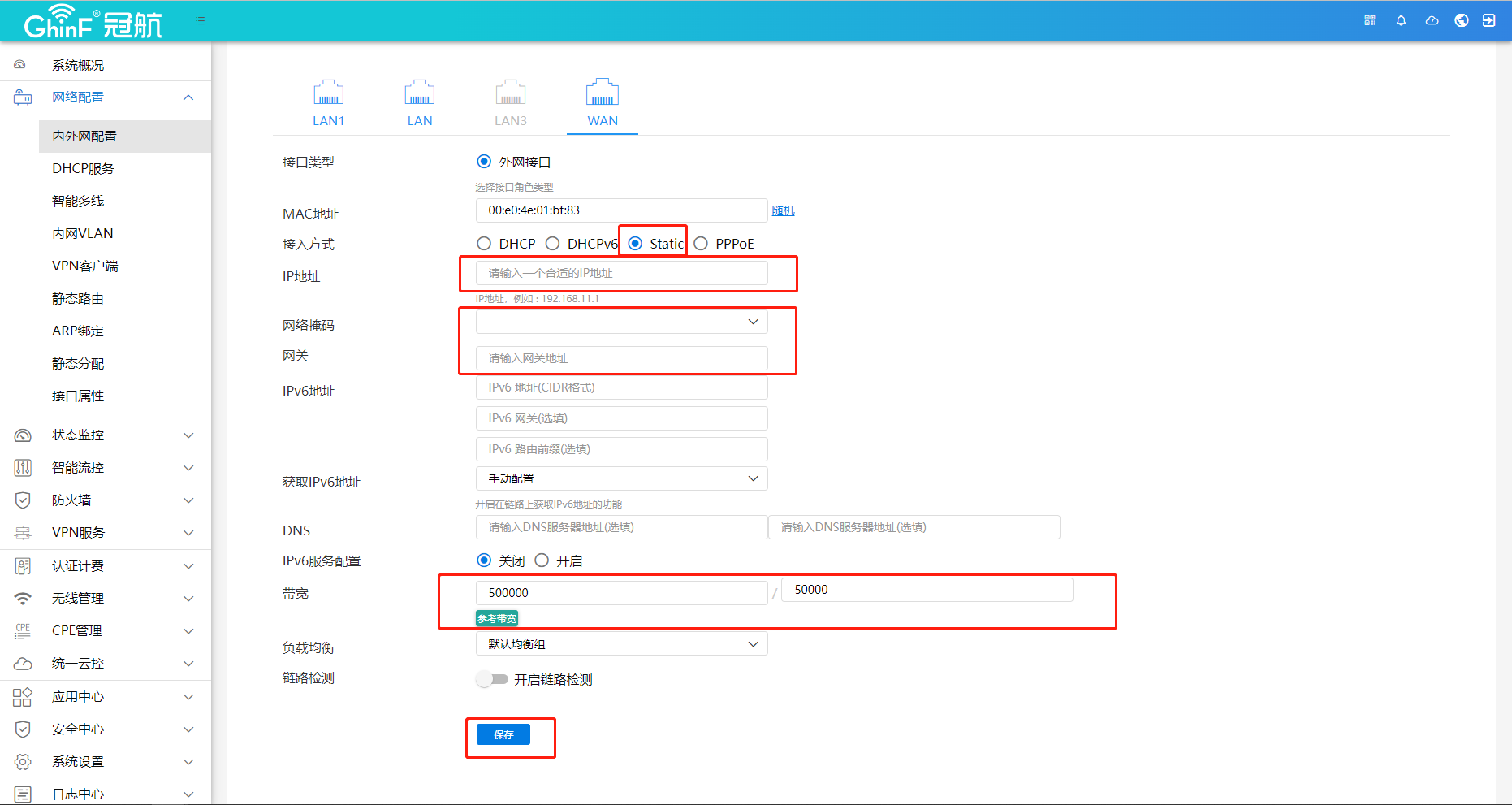The width and height of the screenshot is (1512, 805).
Task: Click the QR code icon in header
Action: (1369, 20)
